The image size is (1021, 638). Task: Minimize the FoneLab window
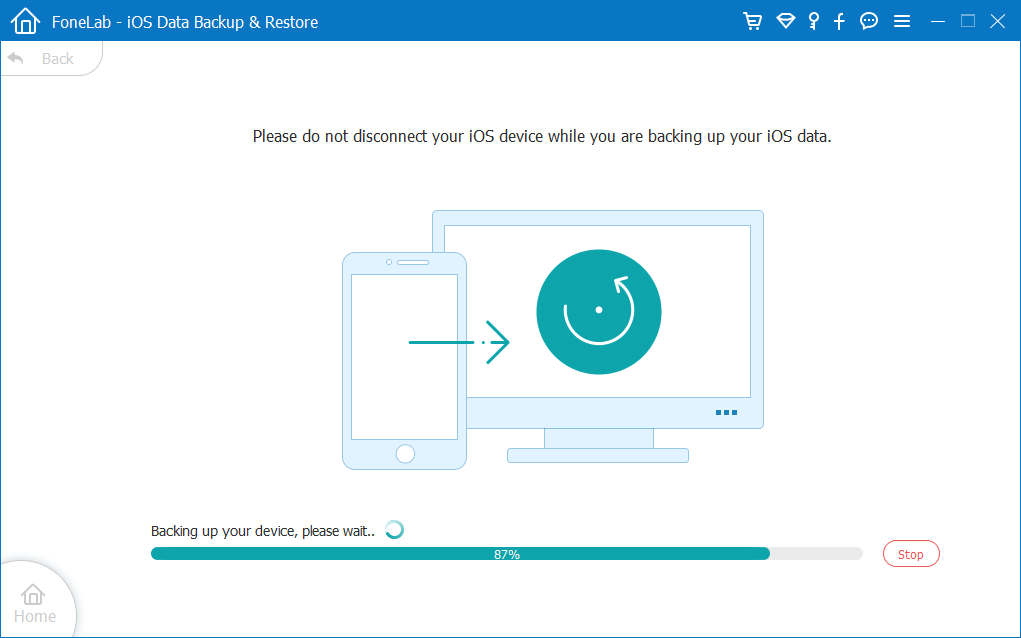tap(937, 21)
